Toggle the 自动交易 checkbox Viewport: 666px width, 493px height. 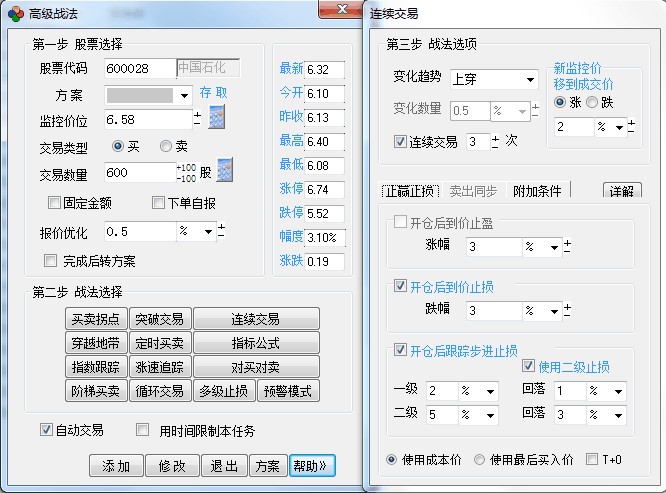pyautogui.click(x=46, y=431)
